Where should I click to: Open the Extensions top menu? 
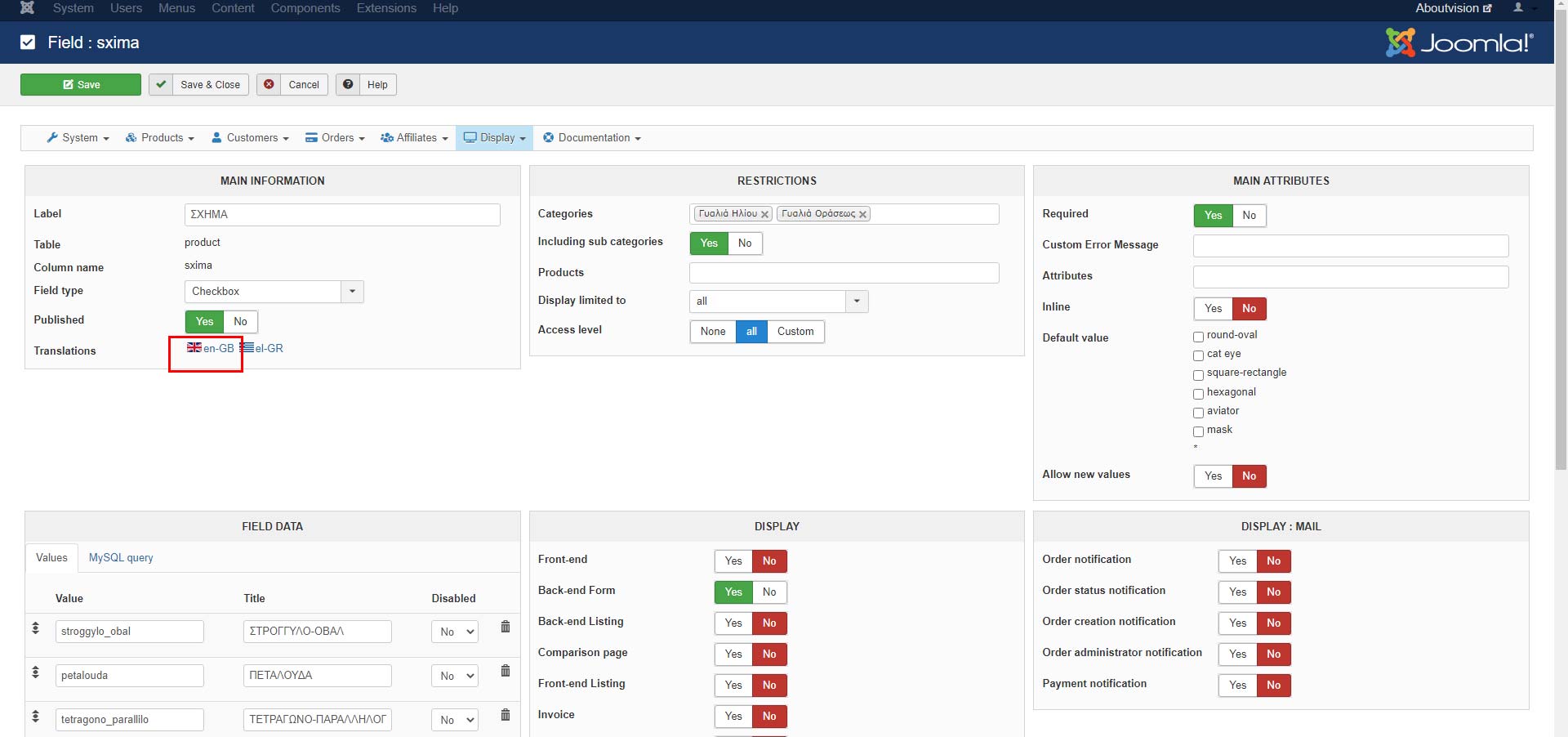pos(386,8)
